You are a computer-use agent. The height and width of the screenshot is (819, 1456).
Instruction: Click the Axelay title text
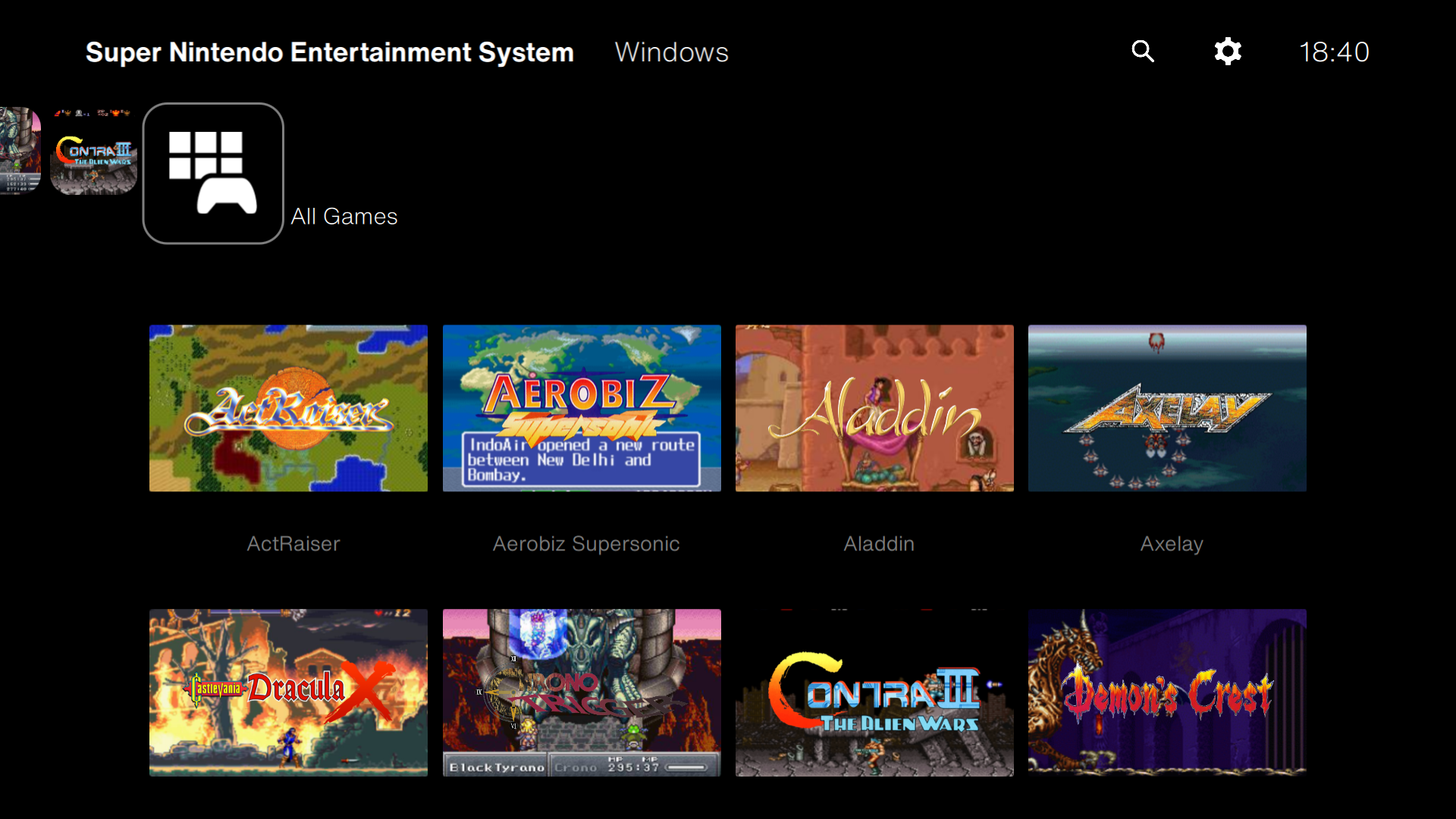[1172, 544]
